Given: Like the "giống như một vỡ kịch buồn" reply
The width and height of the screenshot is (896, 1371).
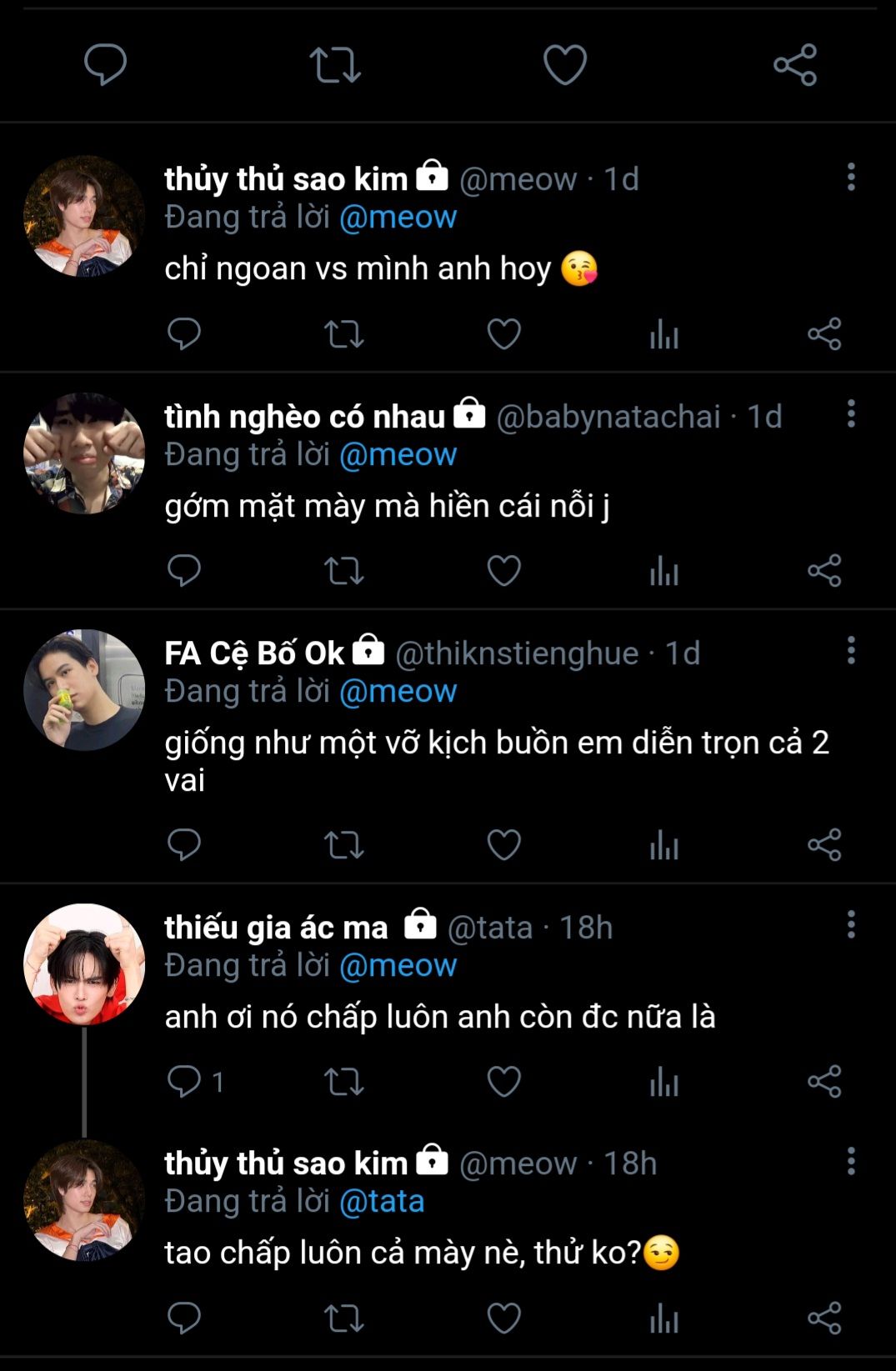Looking at the screenshot, I should coord(503,845).
